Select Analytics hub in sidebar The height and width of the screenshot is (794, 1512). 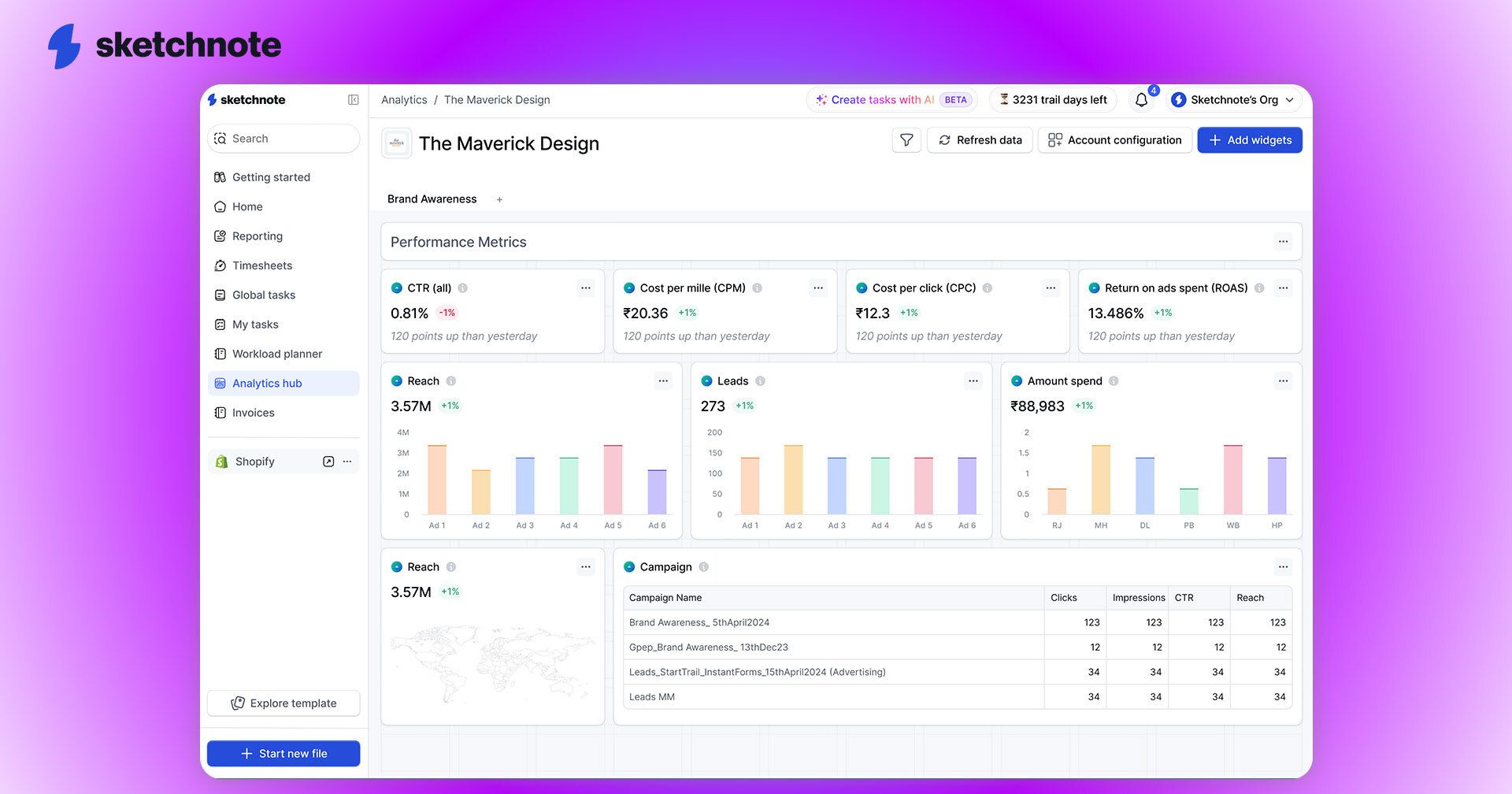pyautogui.click(x=283, y=384)
